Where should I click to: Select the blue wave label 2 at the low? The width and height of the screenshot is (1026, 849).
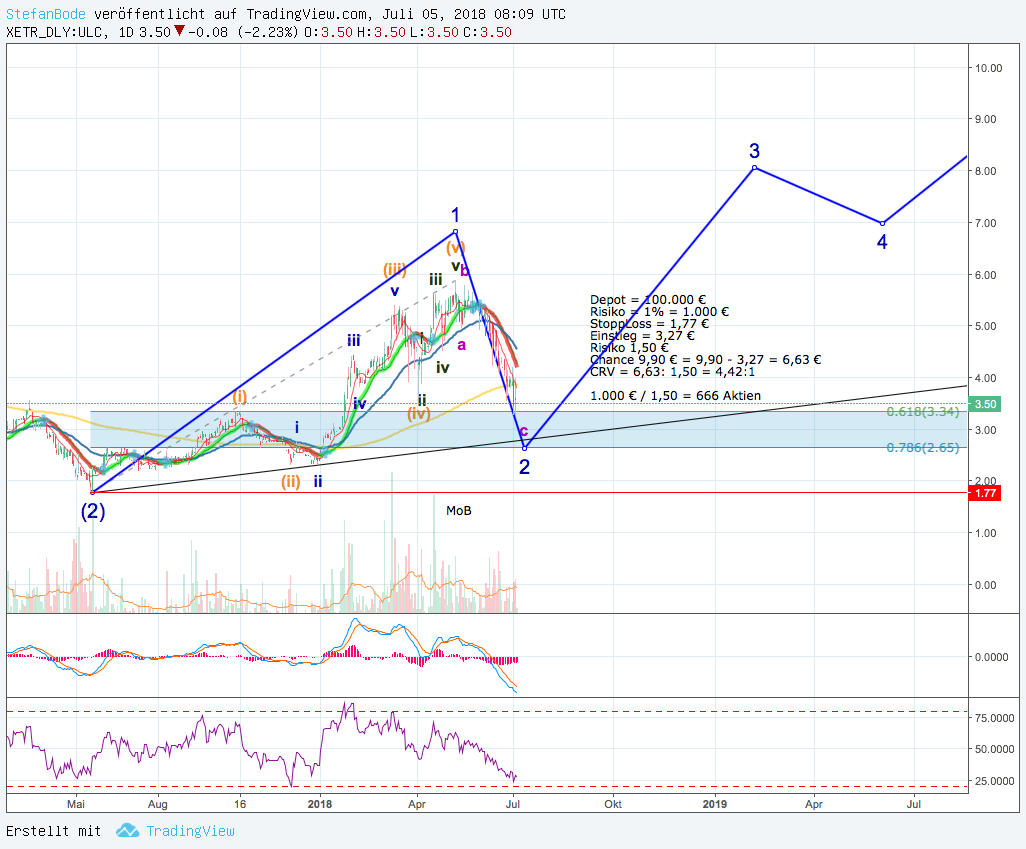(524, 467)
